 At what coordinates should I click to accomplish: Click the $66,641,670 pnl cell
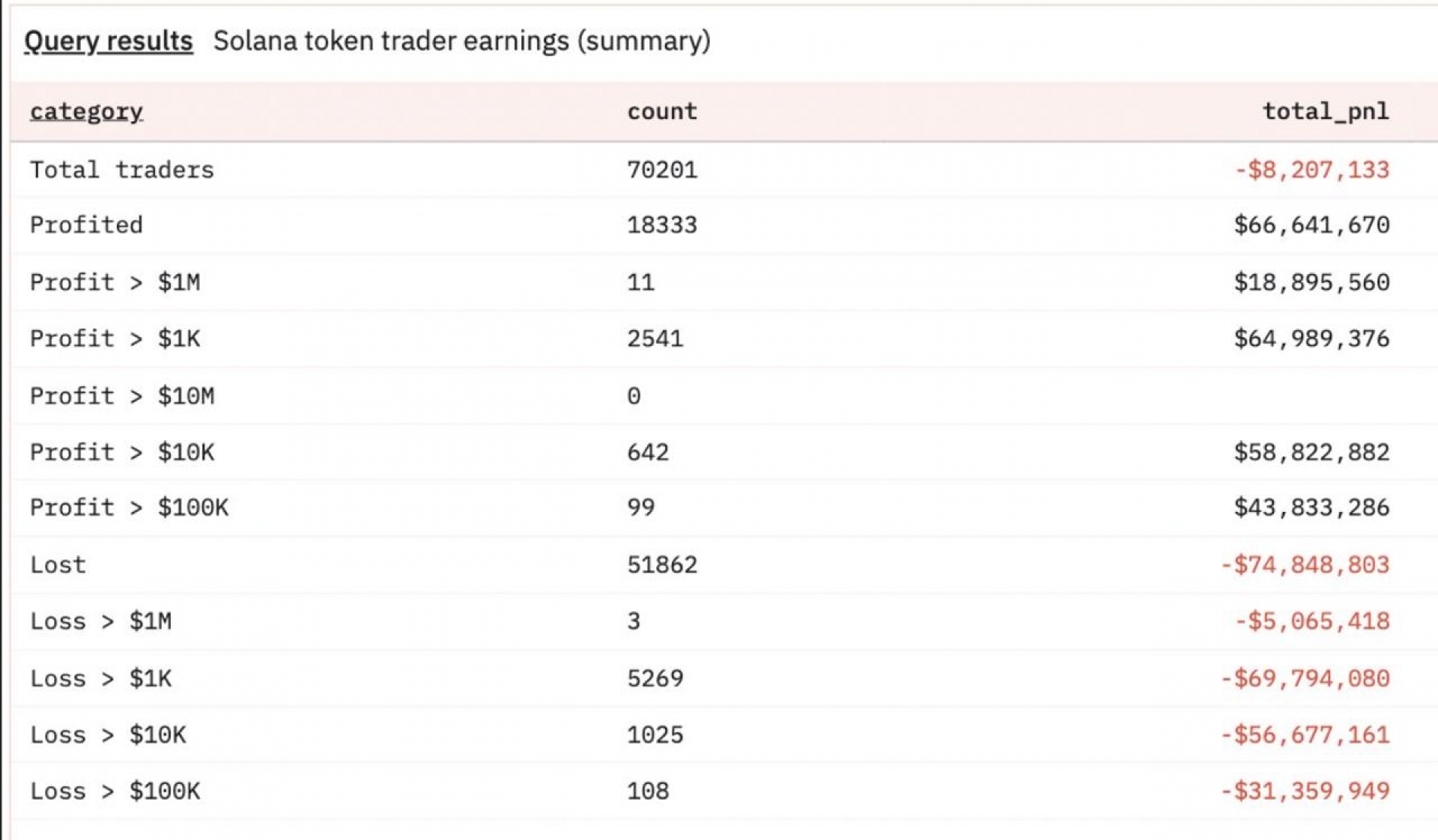(x=1311, y=225)
